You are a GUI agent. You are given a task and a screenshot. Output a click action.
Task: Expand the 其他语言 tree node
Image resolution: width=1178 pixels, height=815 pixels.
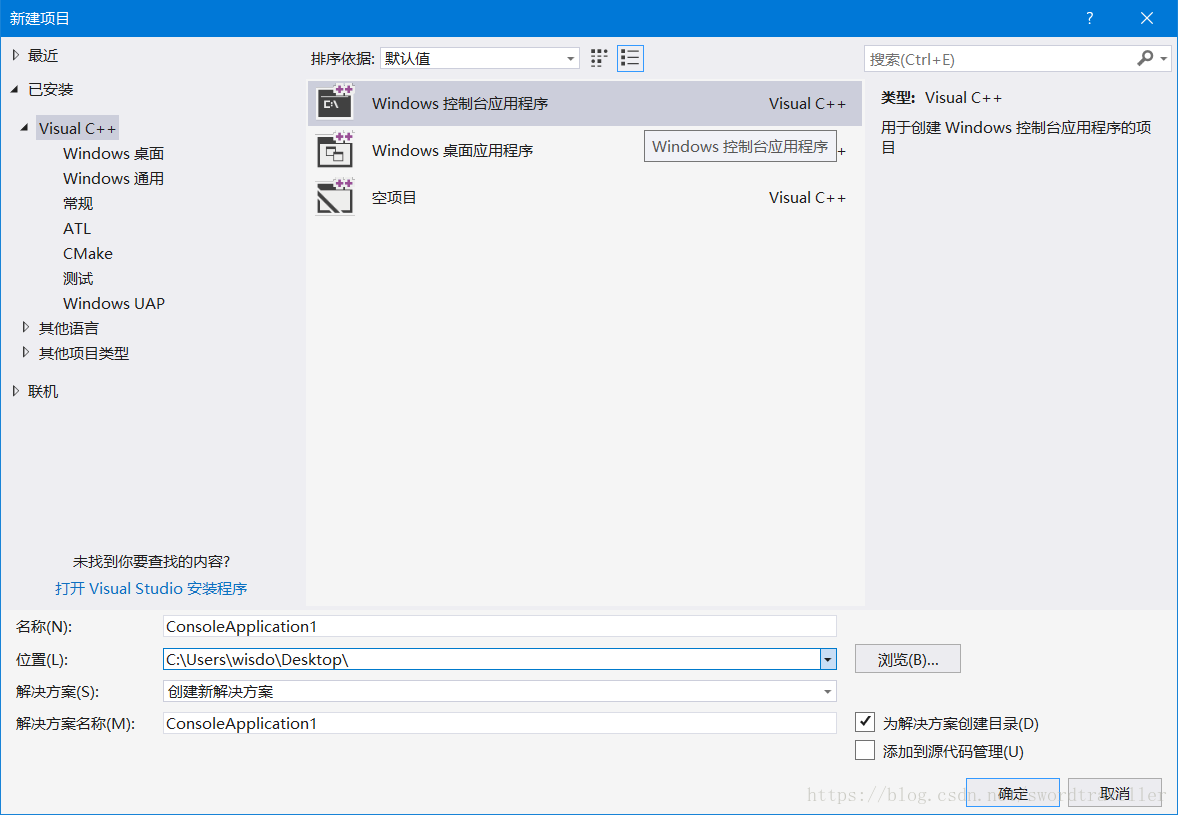point(26,328)
